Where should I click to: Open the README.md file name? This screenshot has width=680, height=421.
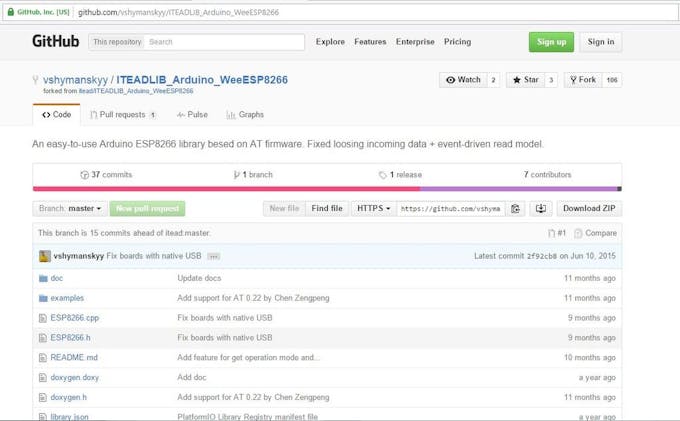74,358
